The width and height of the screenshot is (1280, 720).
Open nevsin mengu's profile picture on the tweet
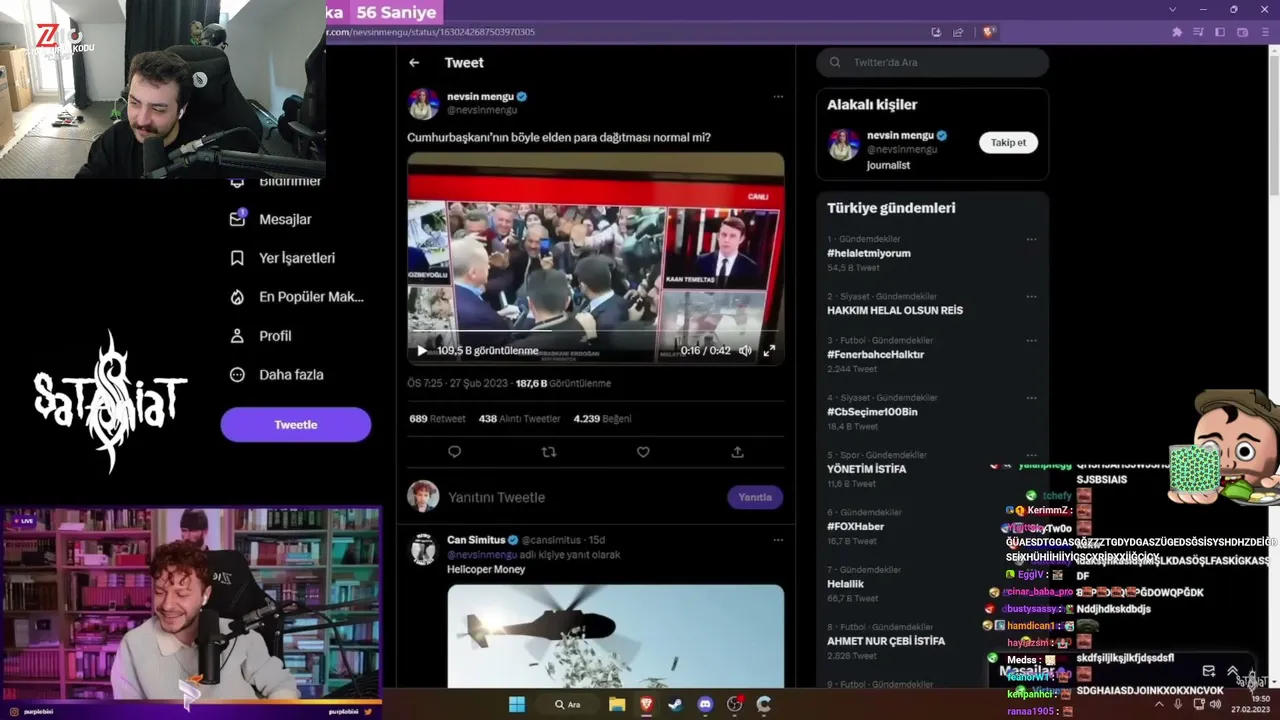423,103
